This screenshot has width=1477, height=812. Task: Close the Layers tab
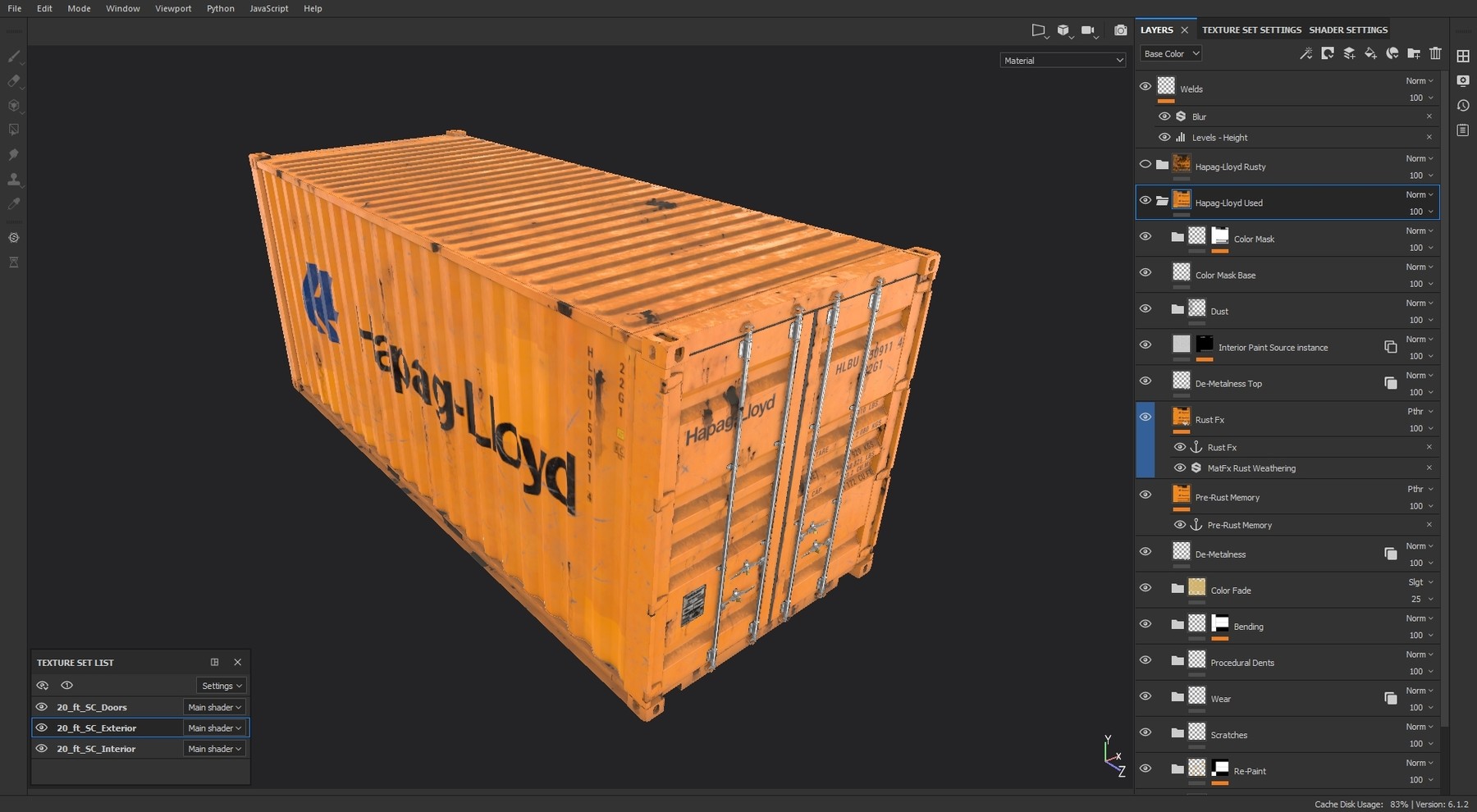point(1184,30)
